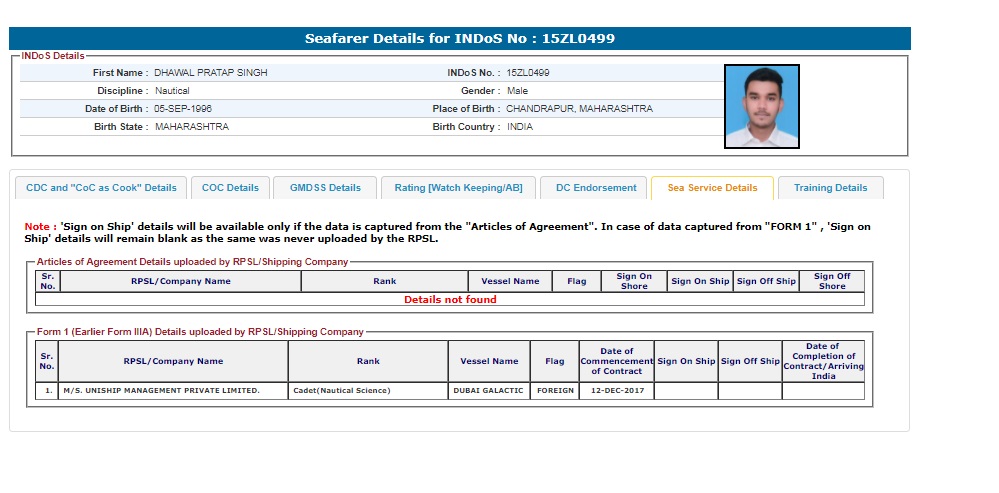Screen dimensions: 999x493
Task: Select the Sea Service Details tab
Action: tap(712, 188)
